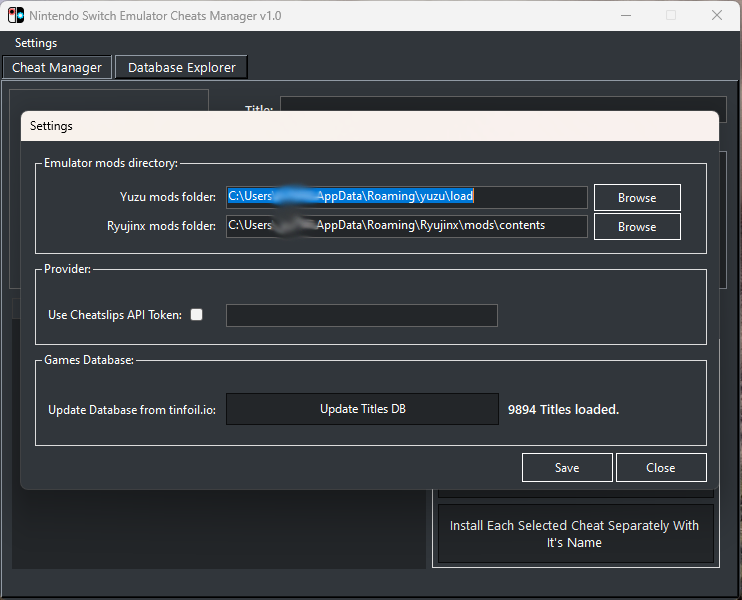742x600 pixels.
Task: Browse for the Ryujinx mods folder
Action: coord(637,227)
